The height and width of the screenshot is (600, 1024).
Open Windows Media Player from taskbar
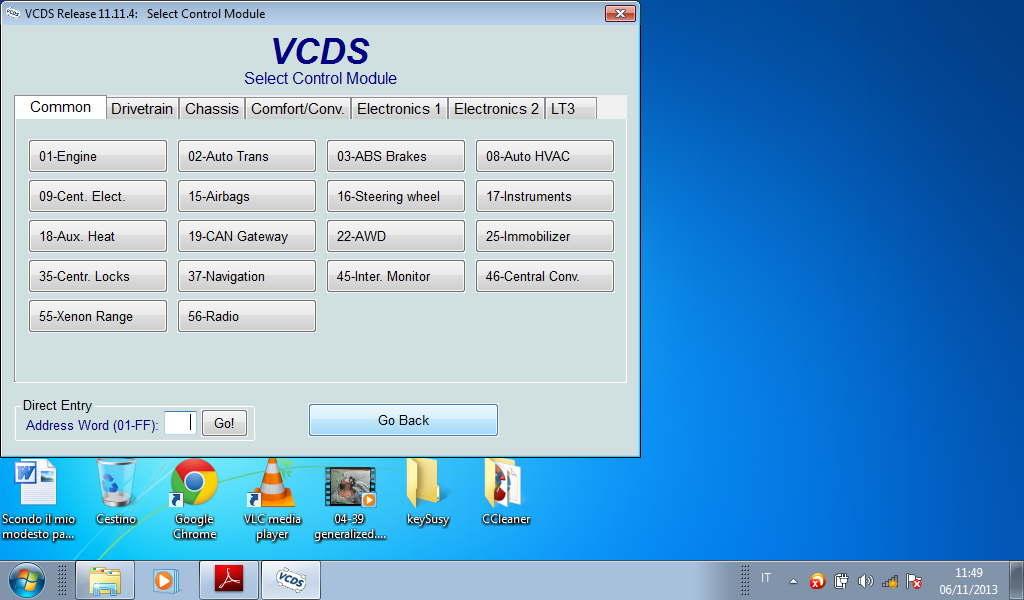tap(167, 580)
